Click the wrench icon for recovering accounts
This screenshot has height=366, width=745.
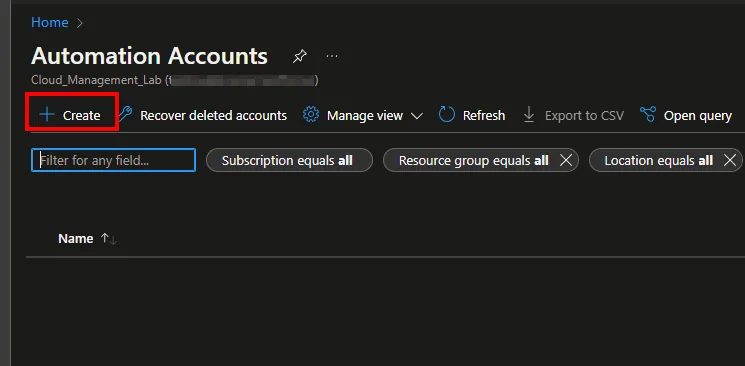(x=125, y=115)
